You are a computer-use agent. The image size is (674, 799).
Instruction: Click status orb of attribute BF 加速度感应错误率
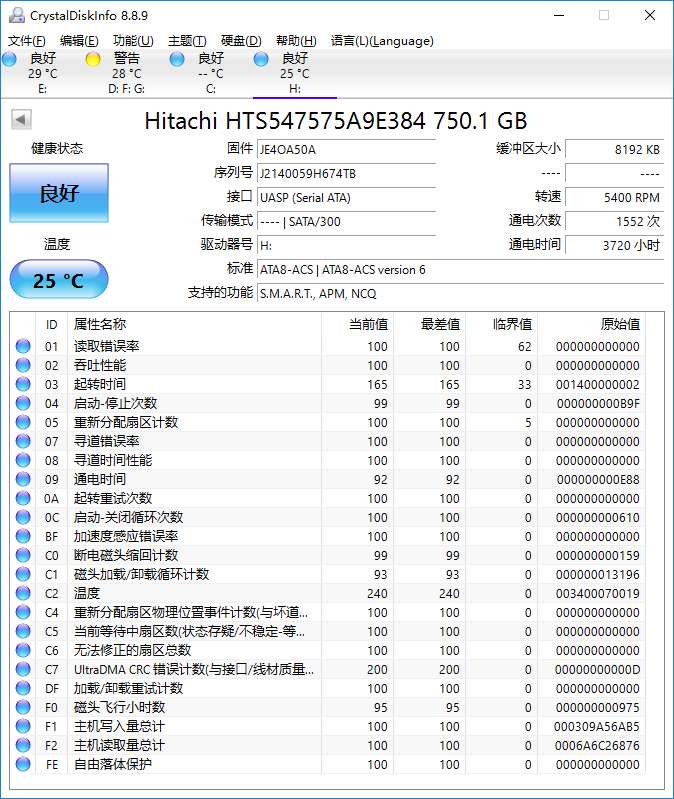coord(23,536)
